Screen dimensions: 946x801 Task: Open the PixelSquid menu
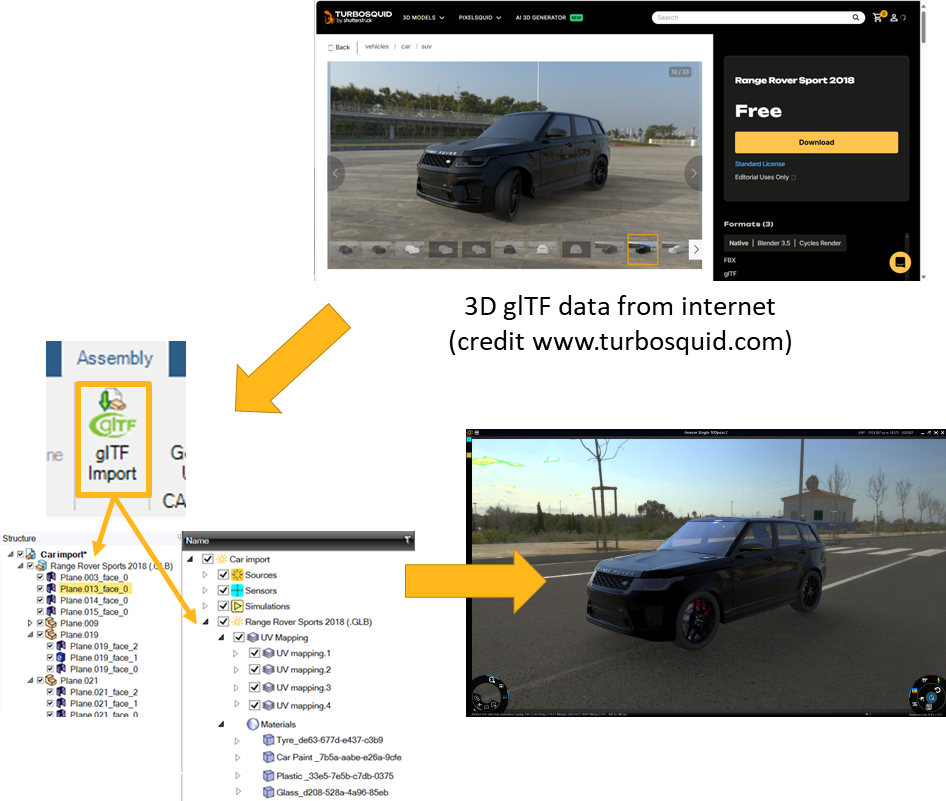pos(480,17)
